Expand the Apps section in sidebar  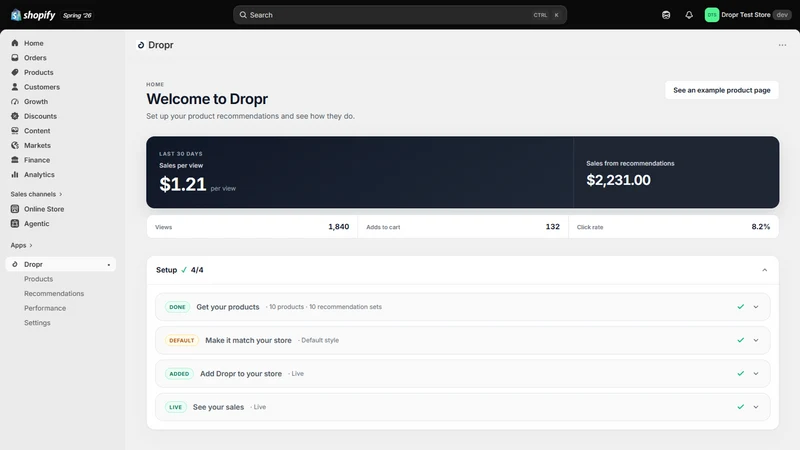21,245
